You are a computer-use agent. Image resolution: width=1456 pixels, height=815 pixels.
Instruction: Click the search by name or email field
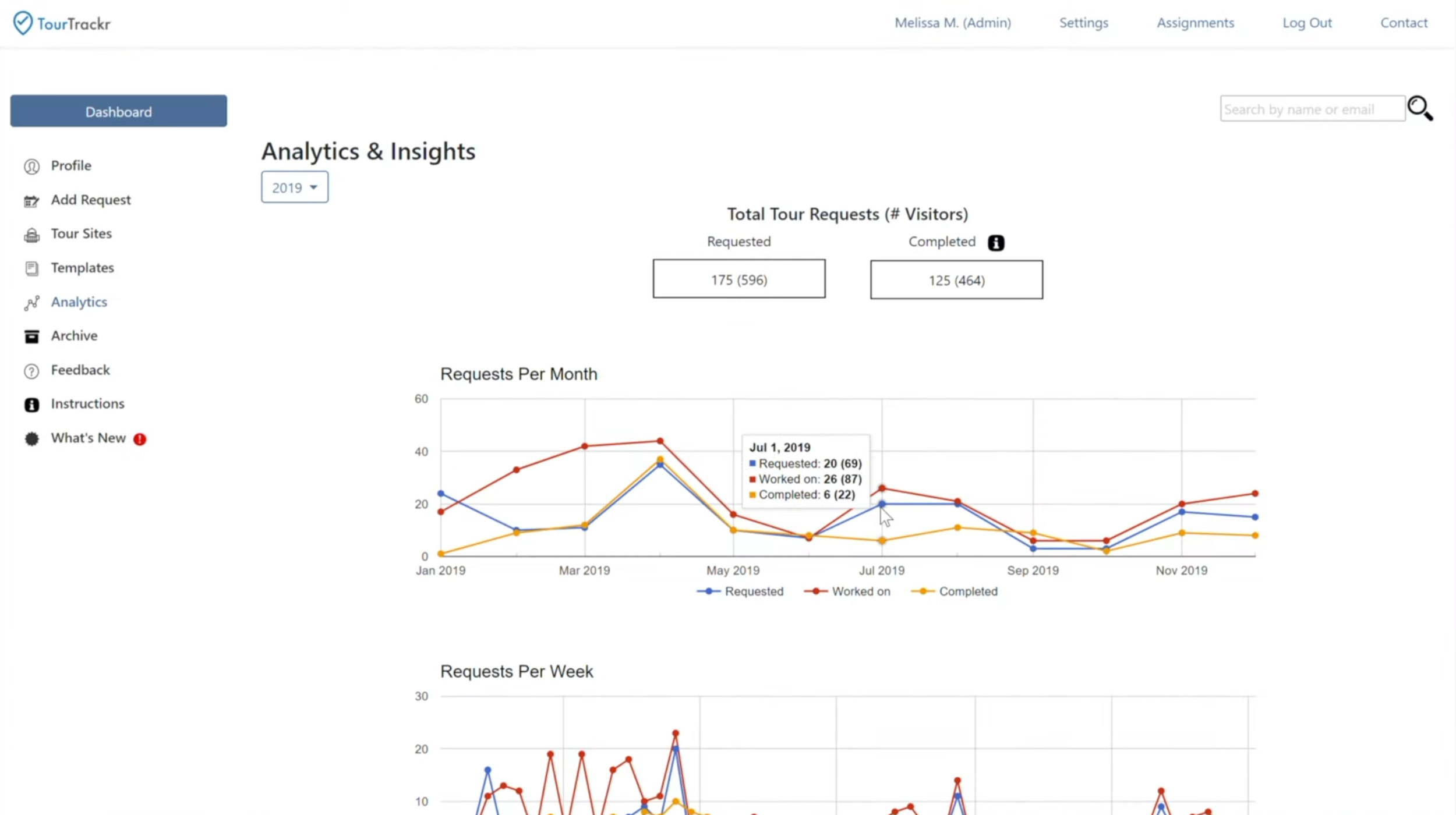point(1313,109)
